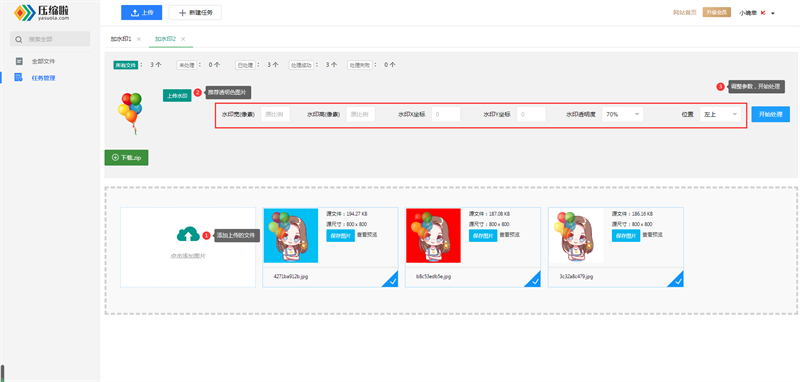
Task: Click the green 下载.zip button
Action: 127,158
